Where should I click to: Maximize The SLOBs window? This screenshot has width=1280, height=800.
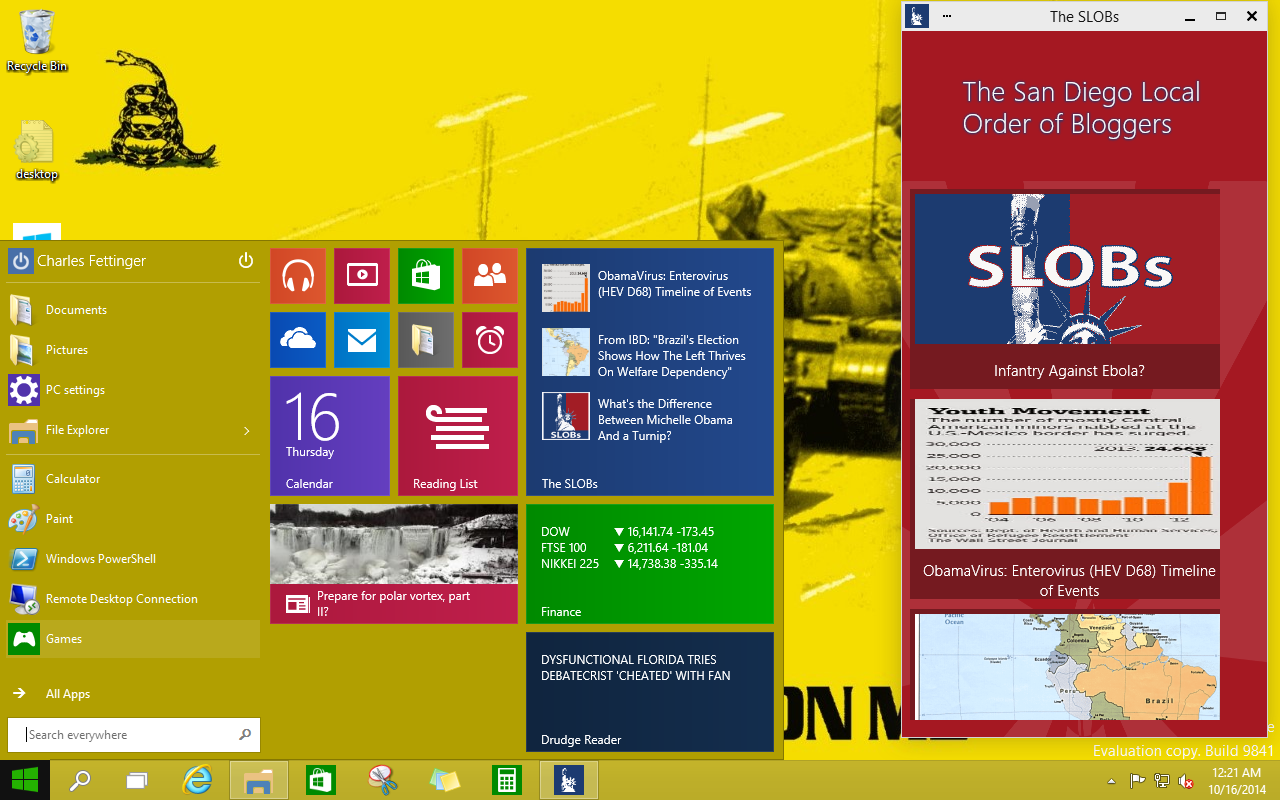[1221, 16]
